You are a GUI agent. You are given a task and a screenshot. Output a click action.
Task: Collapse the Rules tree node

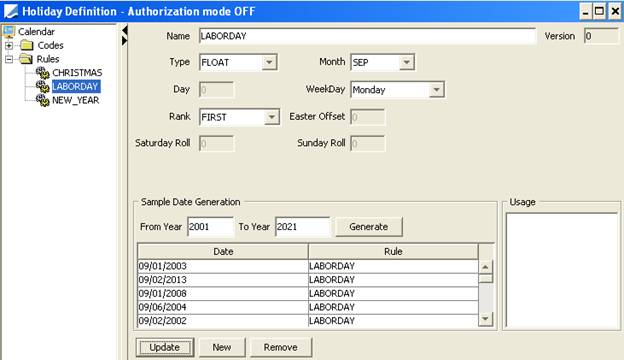tap(9, 59)
